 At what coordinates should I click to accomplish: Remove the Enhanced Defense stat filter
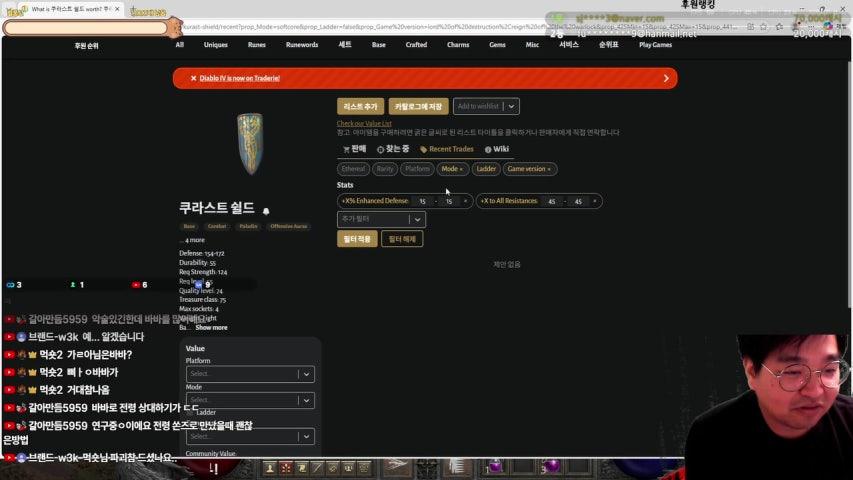465,201
